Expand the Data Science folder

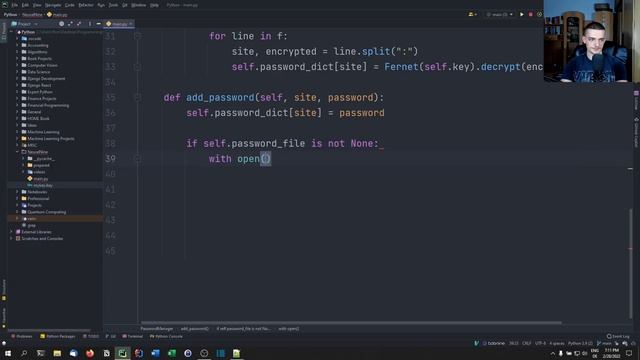point(18,72)
